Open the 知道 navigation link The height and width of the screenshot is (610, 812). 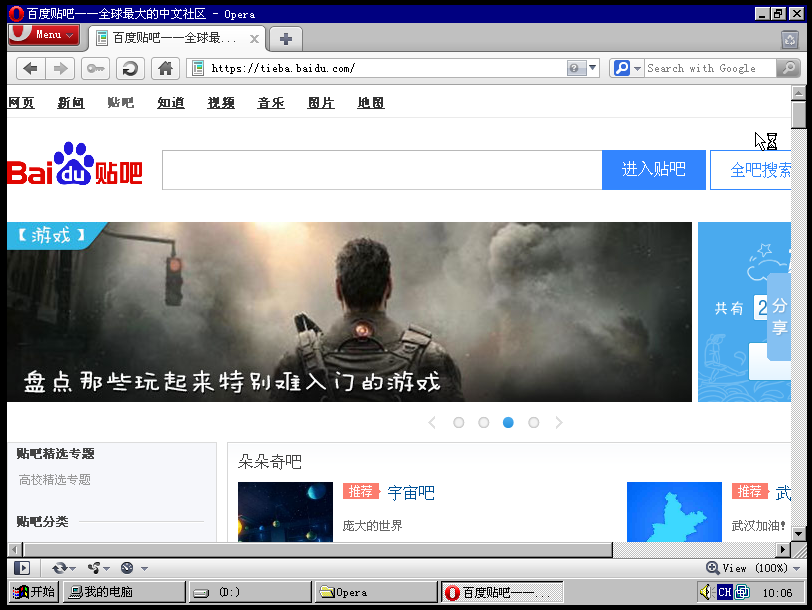[x=171, y=103]
